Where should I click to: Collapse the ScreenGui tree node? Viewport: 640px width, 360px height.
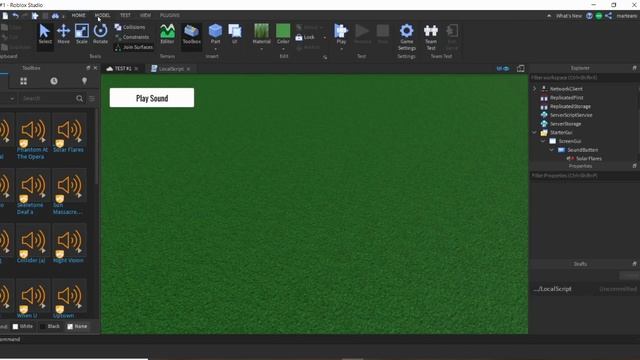coord(543,141)
